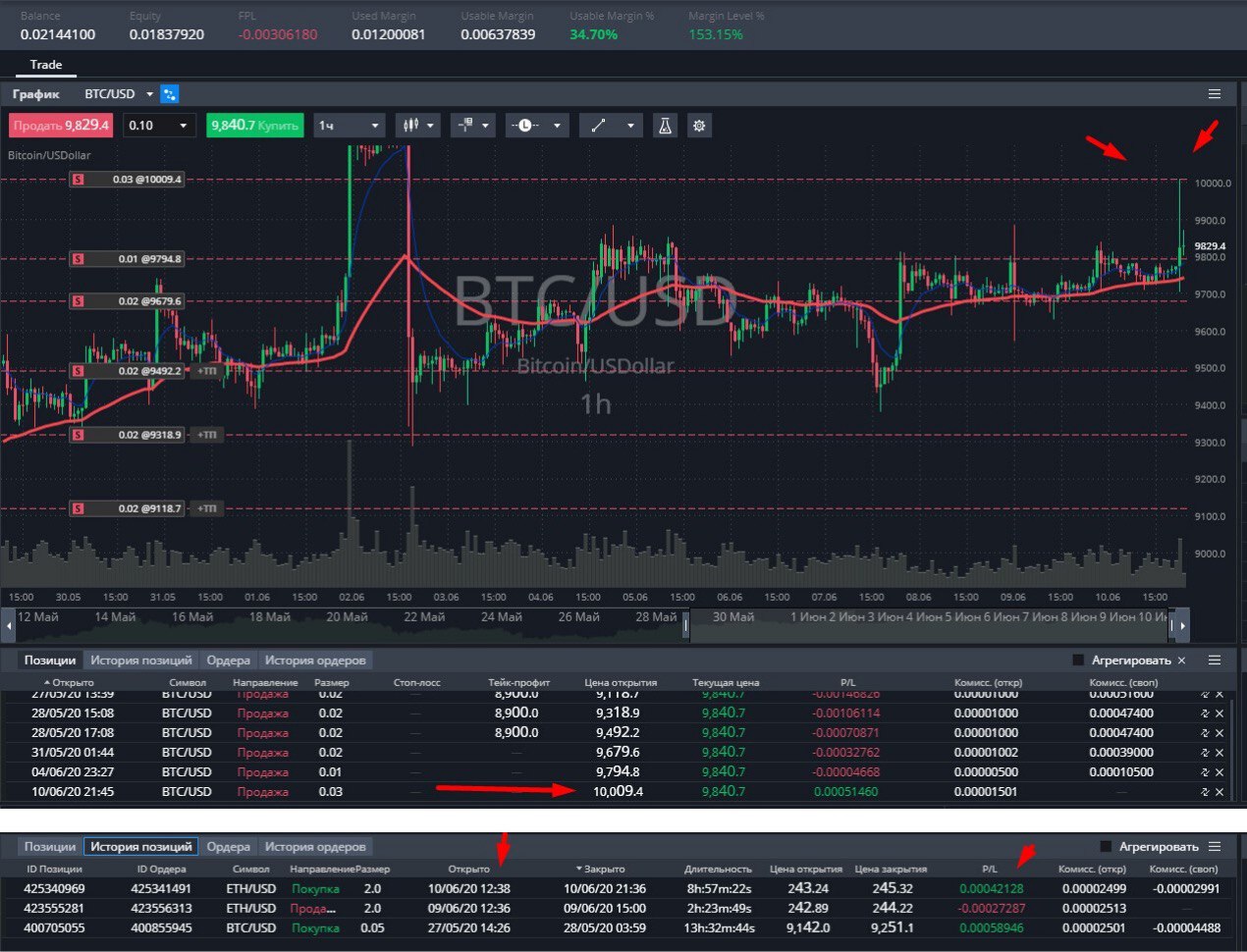This screenshot has width=1247, height=952.
Task: Enable Агрегировать checkbox in the Position History panel
Action: click(x=1106, y=846)
